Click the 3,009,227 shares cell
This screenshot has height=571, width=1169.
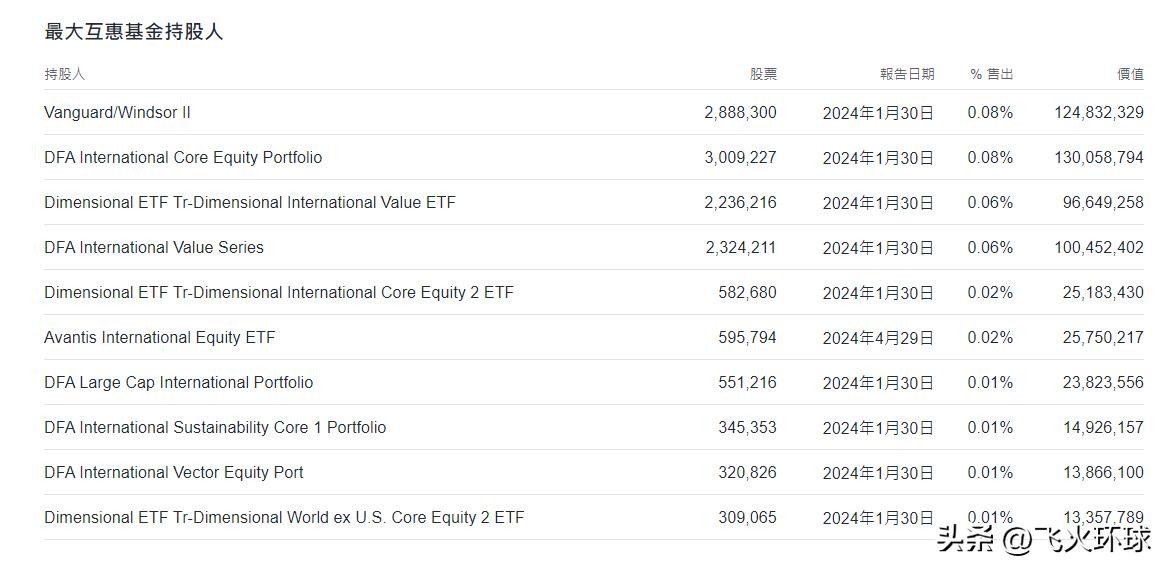pyautogui.click(x=740, y=157)
